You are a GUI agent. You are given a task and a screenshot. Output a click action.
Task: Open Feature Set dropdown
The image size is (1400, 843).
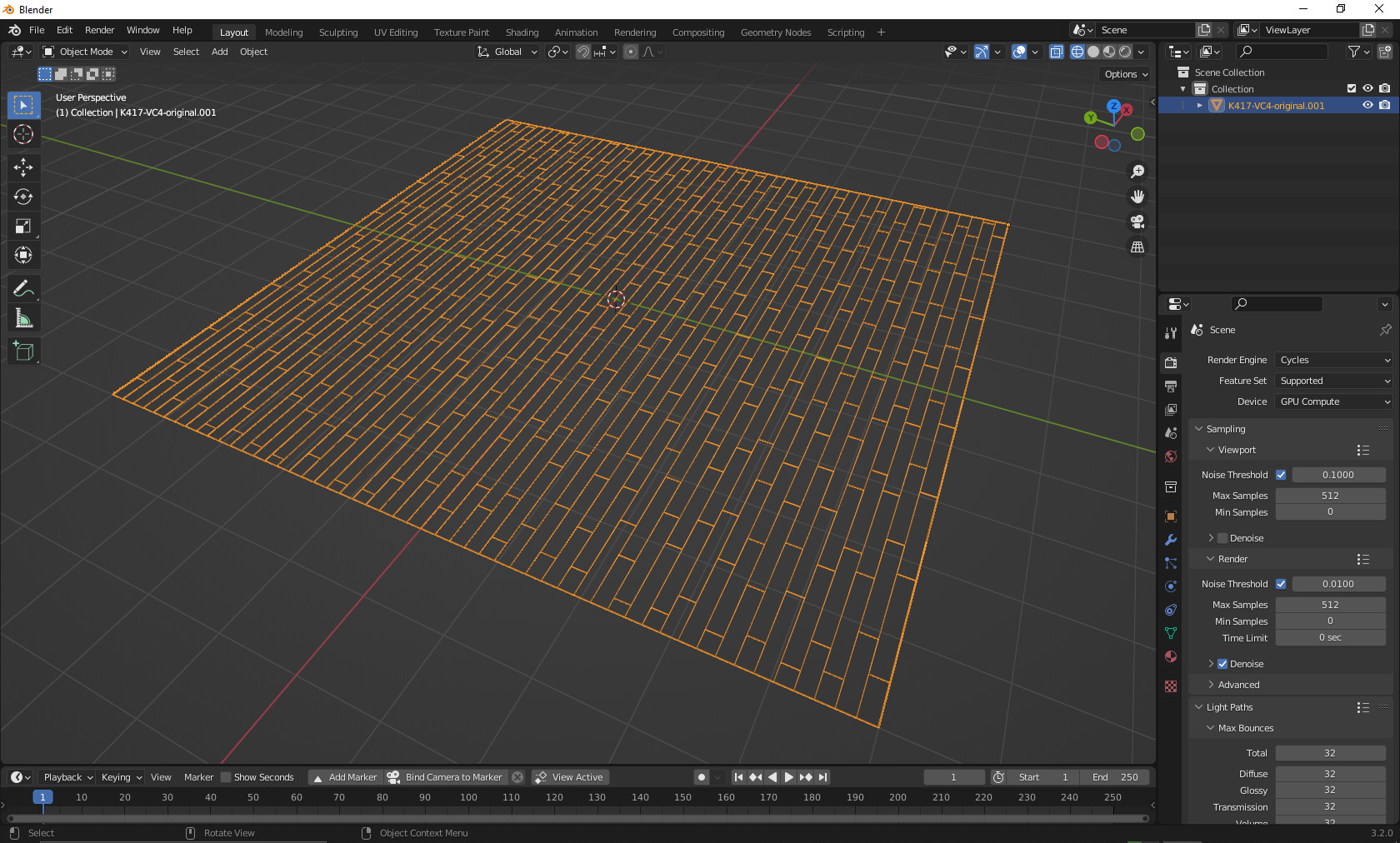(1333, 381)
